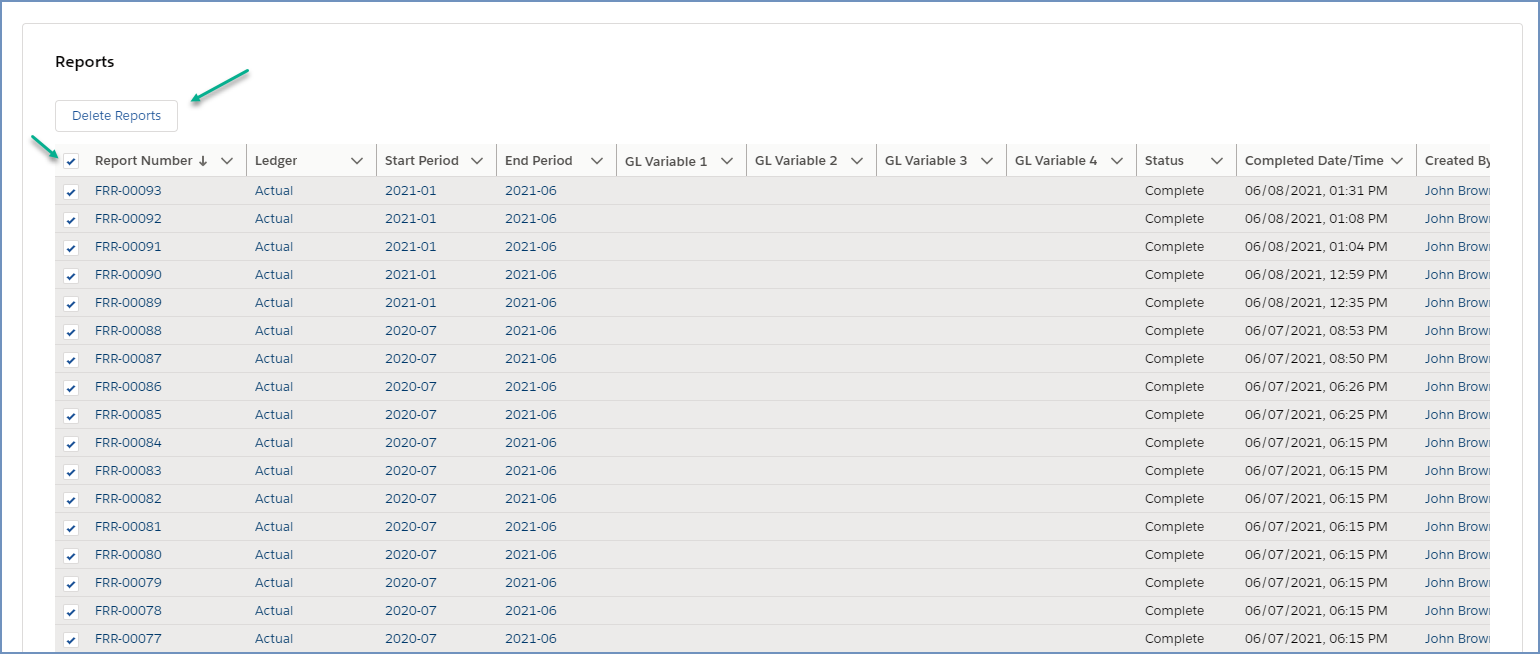Open the Report Number column dropdown chevron
The width and height of the screenshot is (1540, 654).
point(227,161)
